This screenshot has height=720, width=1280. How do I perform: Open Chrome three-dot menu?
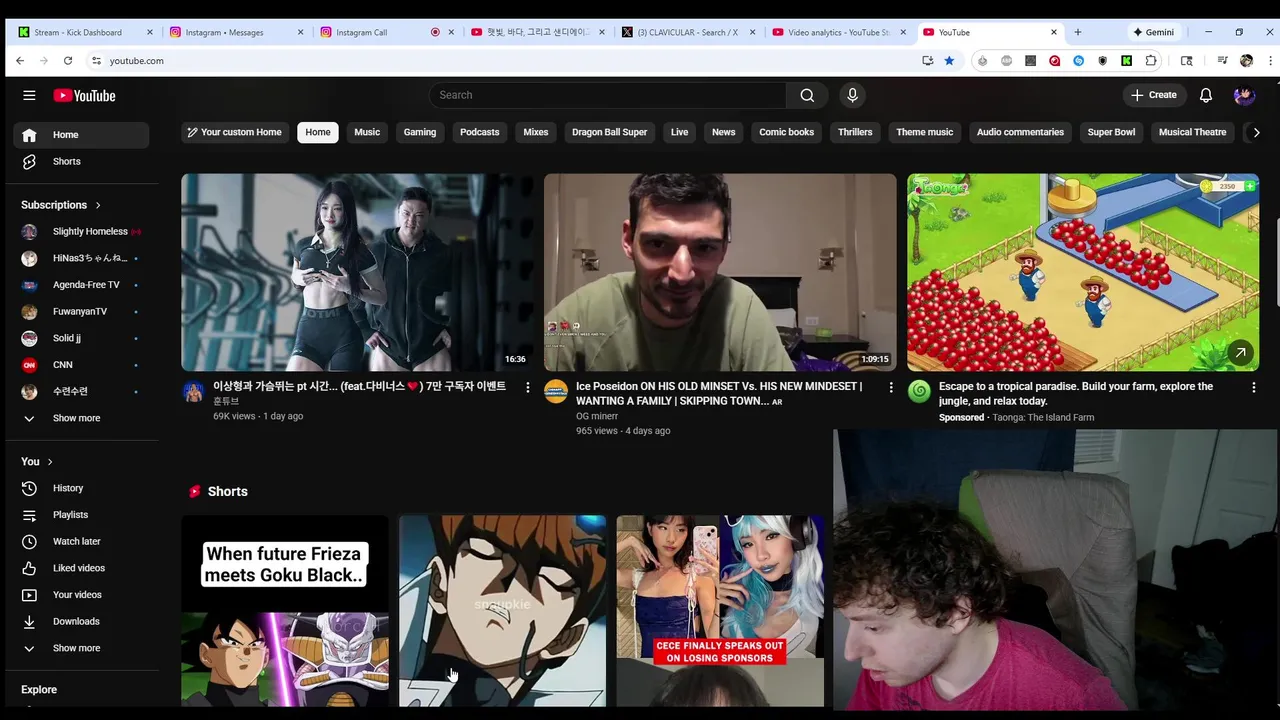[1270, 61]
